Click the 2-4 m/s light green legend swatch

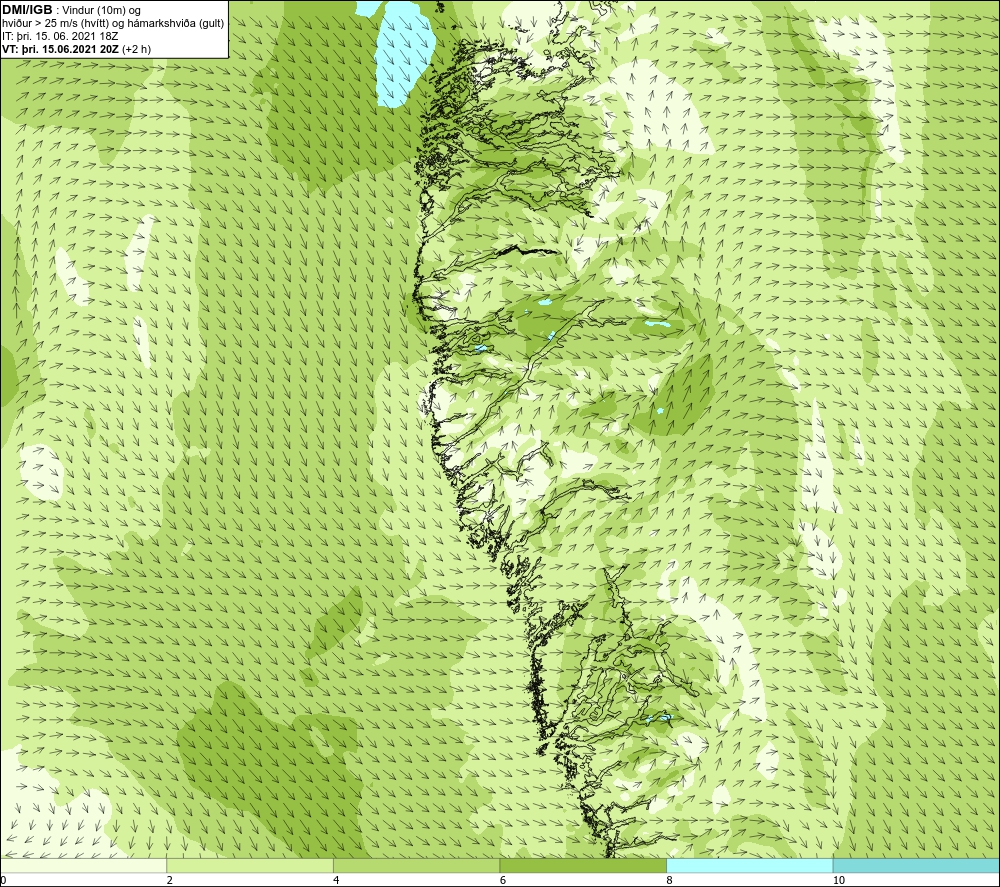pyautogui.click(x=250, y=865)
